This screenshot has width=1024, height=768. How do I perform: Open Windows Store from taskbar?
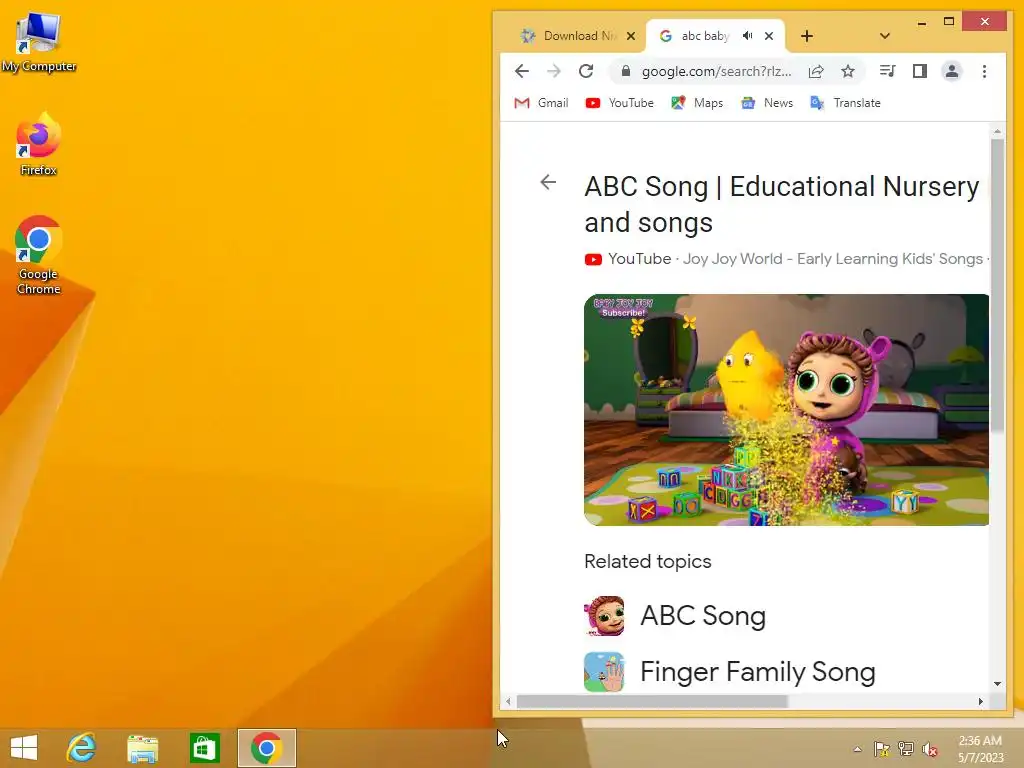(x=204, y=748)
